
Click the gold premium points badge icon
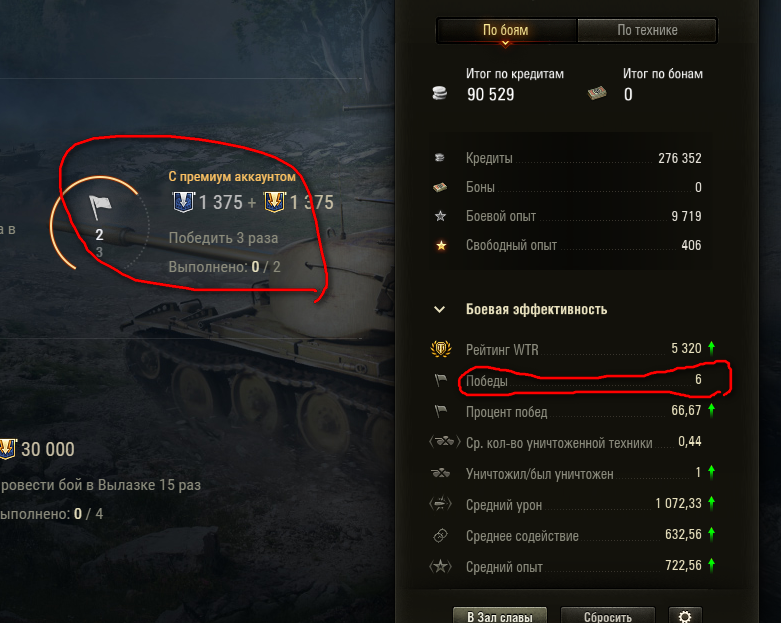tap(274, 202)
